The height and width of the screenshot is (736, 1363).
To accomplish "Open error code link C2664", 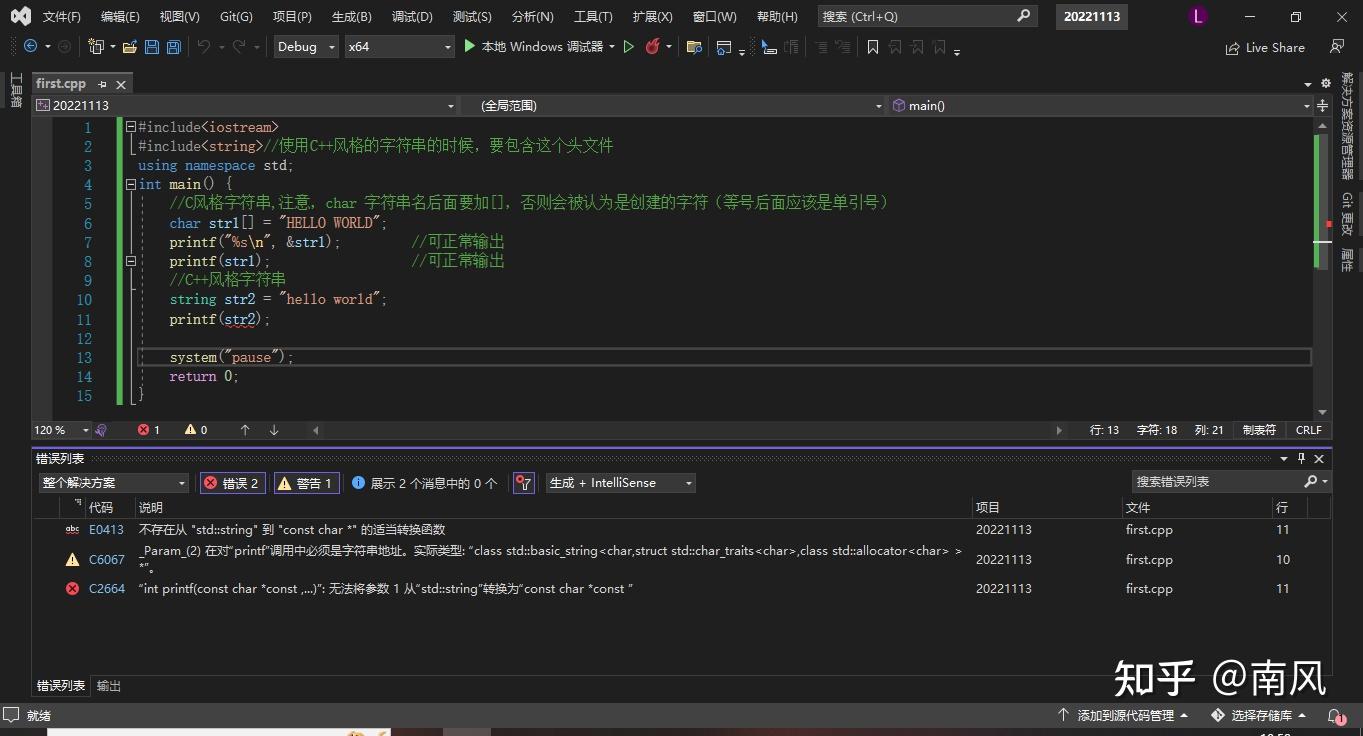I will click(106, 589).
